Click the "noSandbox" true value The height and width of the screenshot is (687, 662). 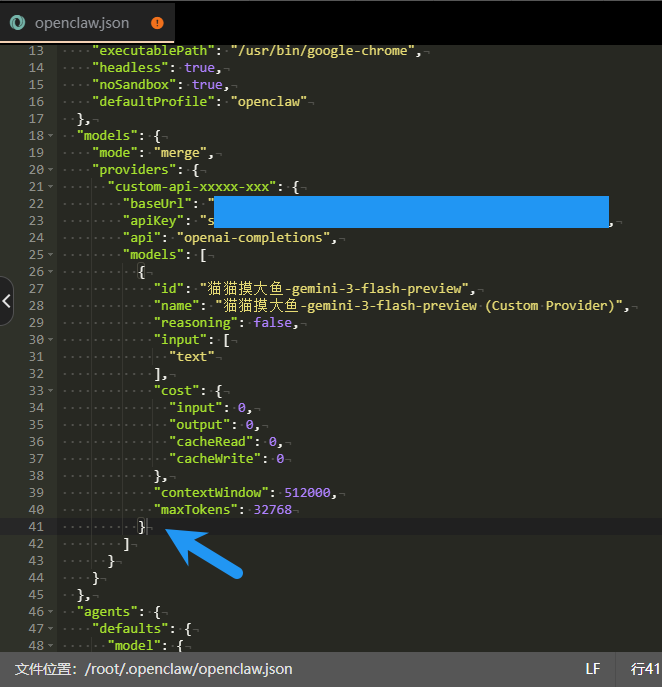coord(207,84)
